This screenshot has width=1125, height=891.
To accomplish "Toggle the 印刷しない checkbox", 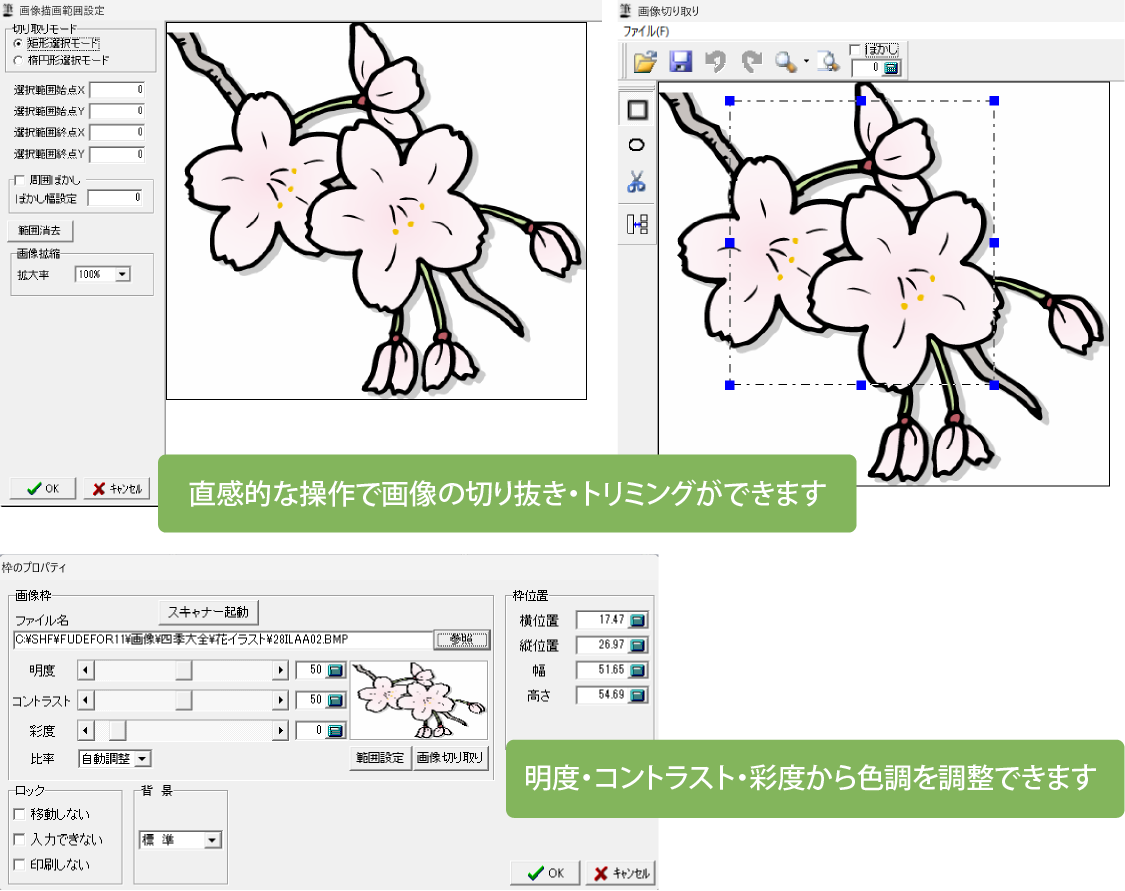I will click(x=19, y=864).
